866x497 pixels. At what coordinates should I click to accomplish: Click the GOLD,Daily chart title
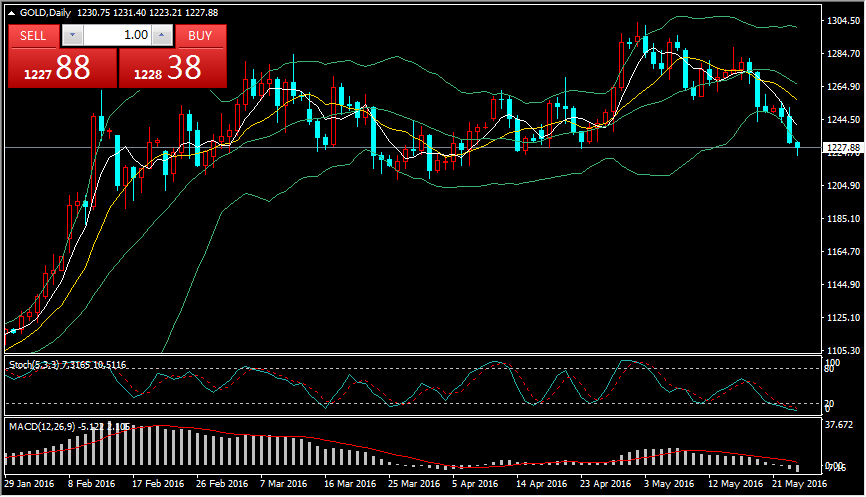click(x=48, y=11)
